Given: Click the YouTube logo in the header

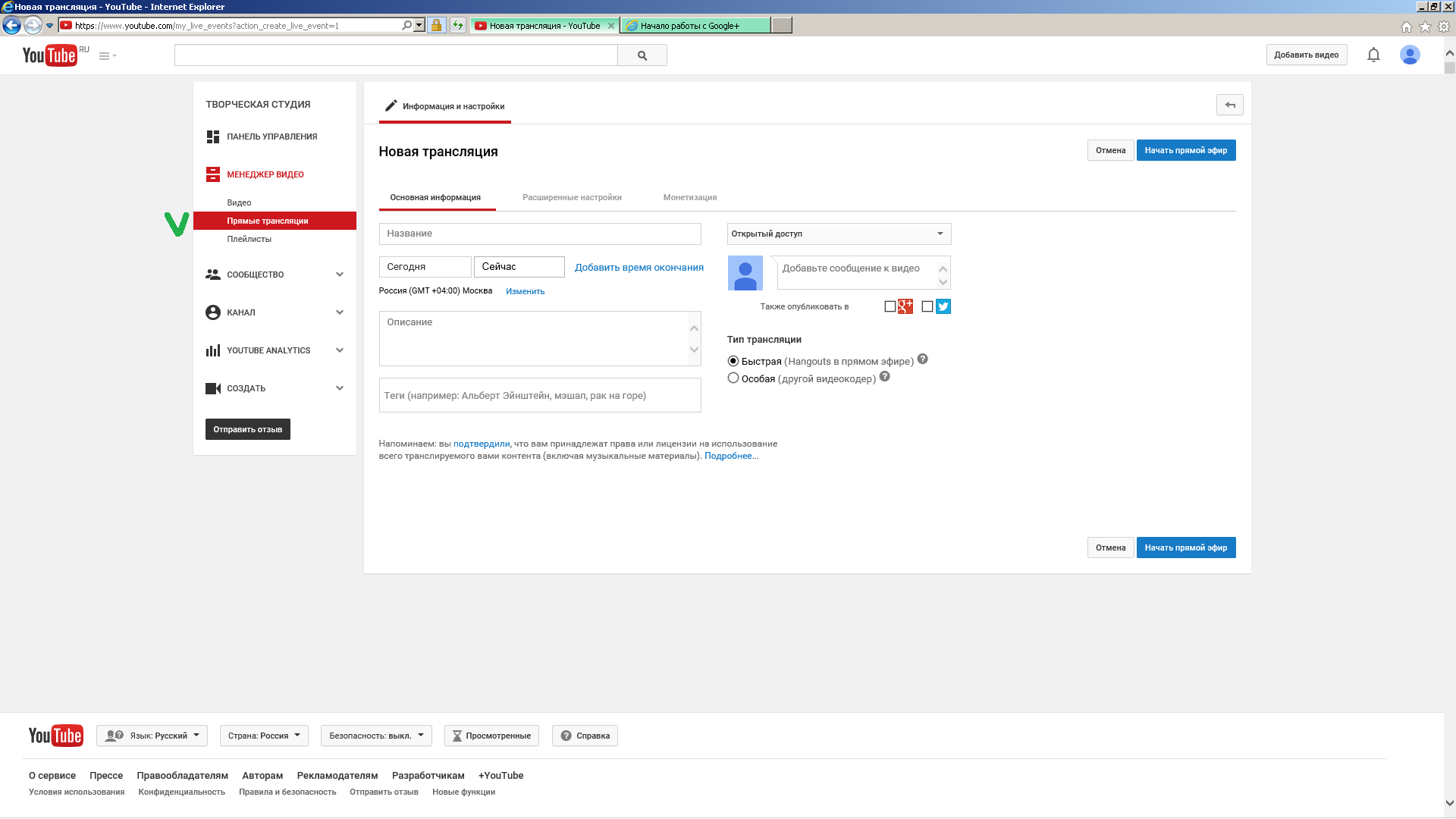Looking at the screenshot, I should tap(49, 55).
